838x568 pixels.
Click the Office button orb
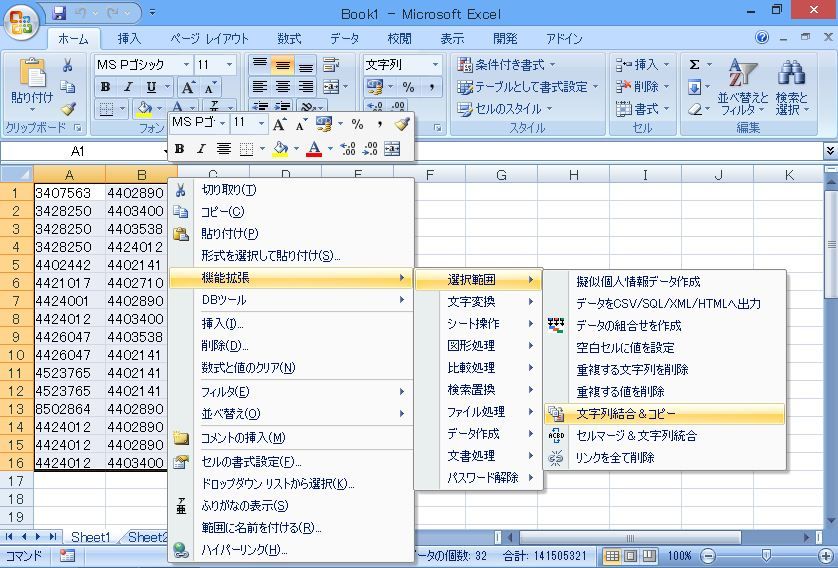pos(21,22)
